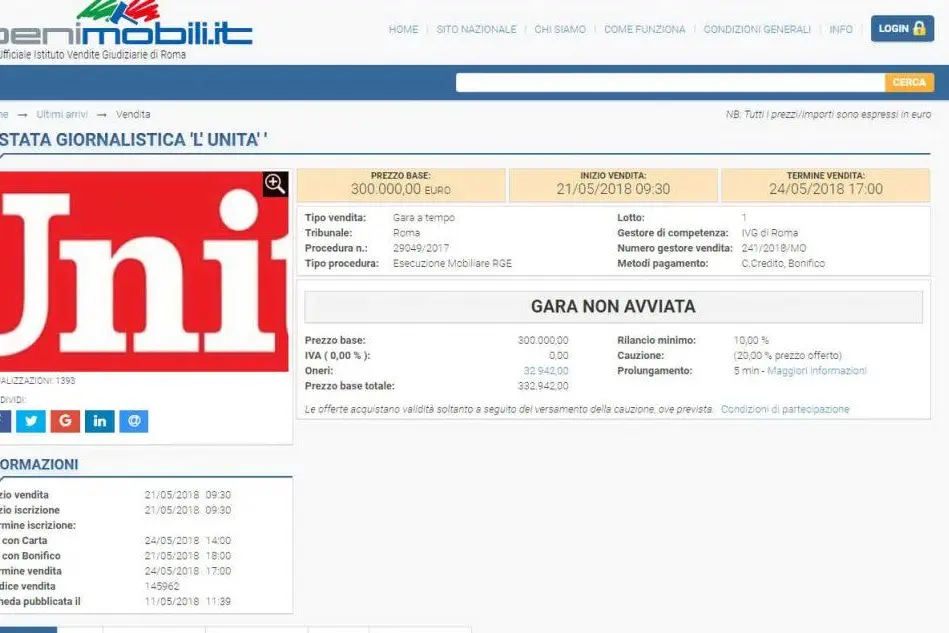This screenshot has height=633, width=949.
Task: Select 'IVG di Roma' value
Action: tap(770, 233)
